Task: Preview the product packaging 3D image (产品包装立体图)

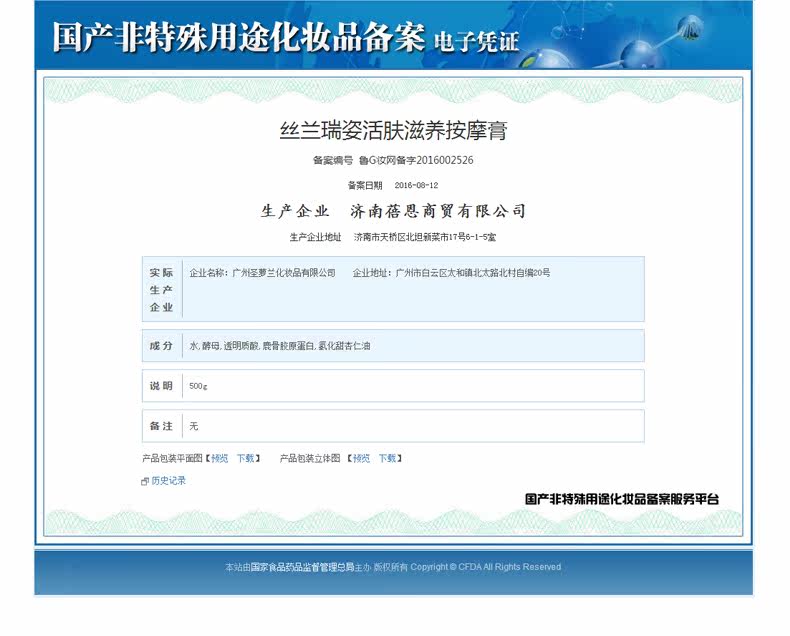Action: (x=361, y=458)
